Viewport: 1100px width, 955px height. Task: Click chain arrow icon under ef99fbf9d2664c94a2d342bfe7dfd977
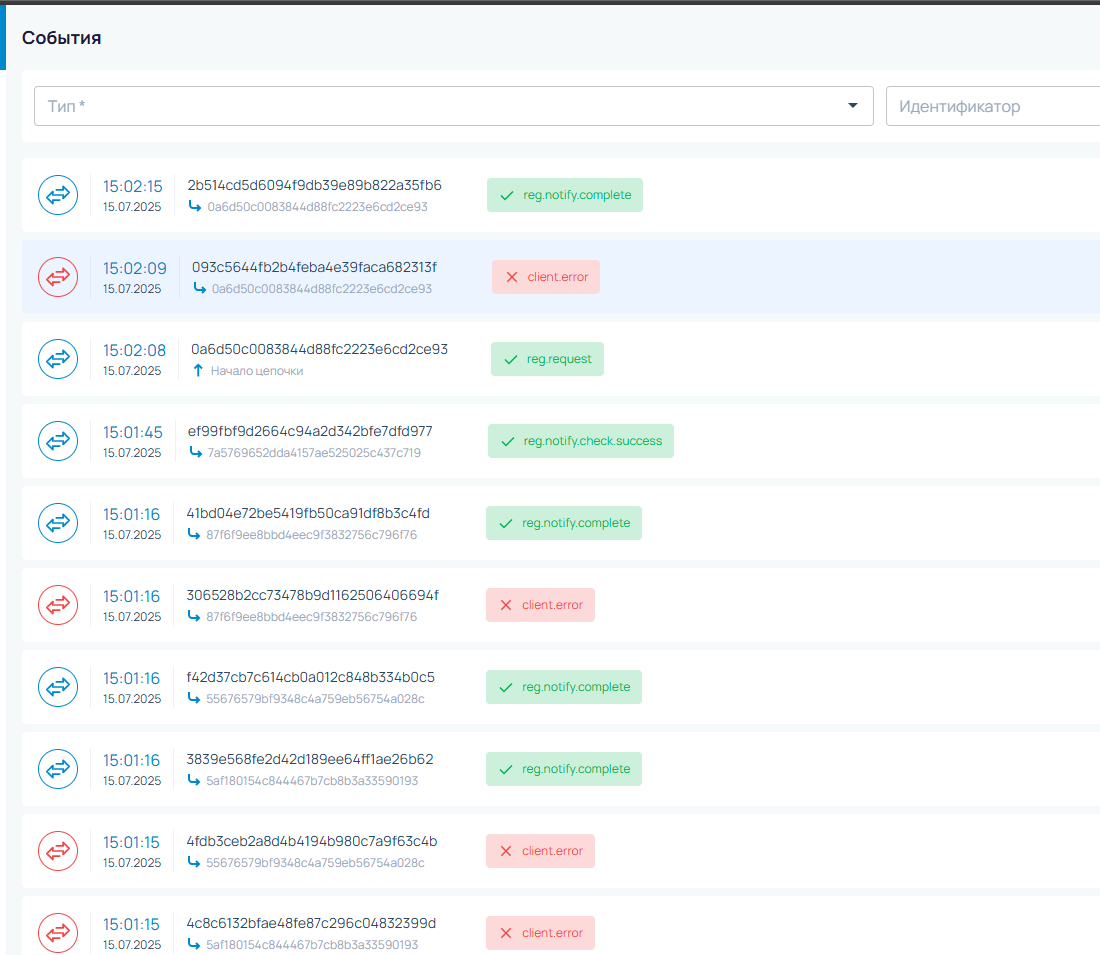click(x=196, y=453)
